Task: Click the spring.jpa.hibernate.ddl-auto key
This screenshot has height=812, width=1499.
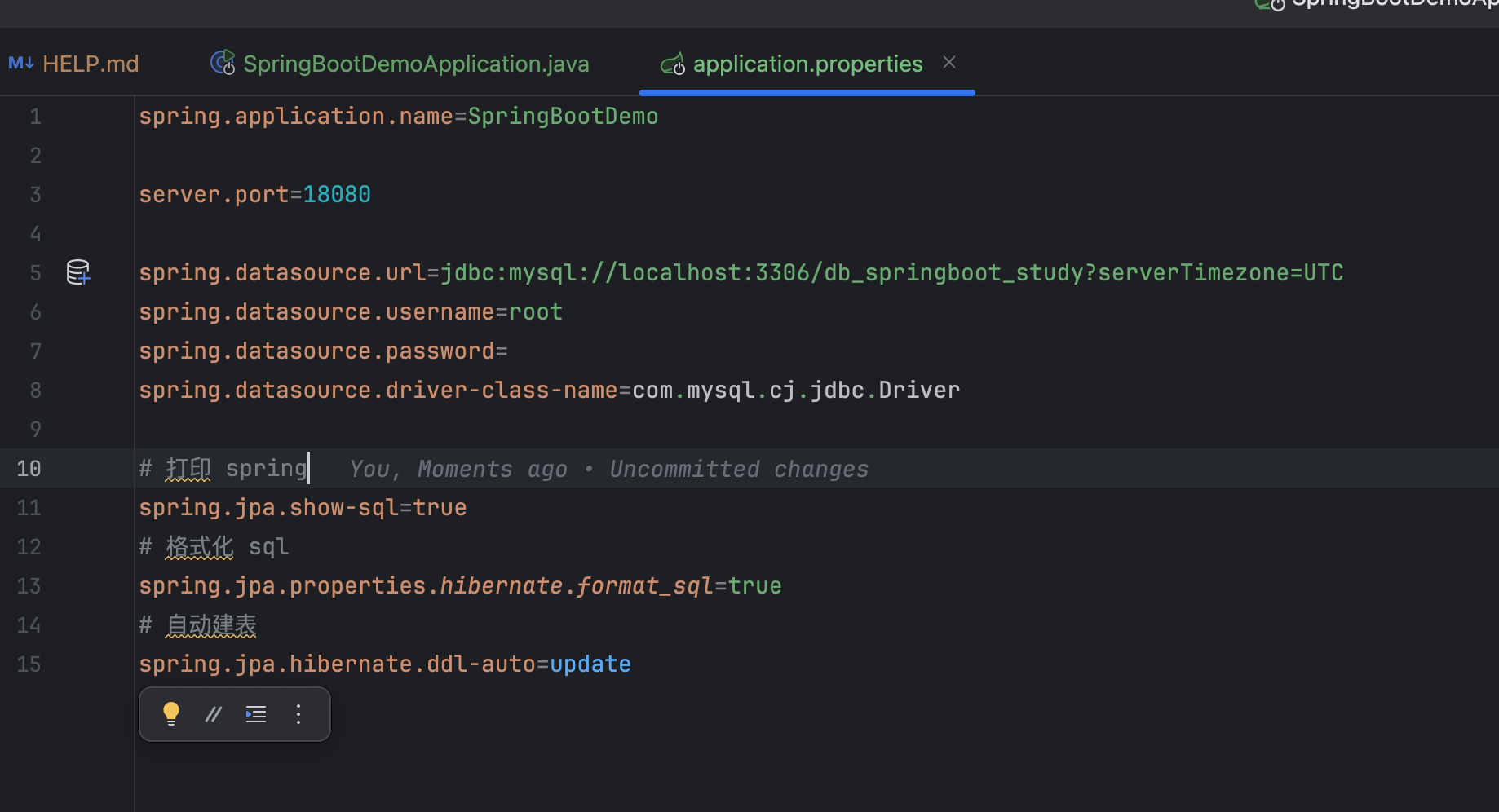Action: click(x=337, y=664)
